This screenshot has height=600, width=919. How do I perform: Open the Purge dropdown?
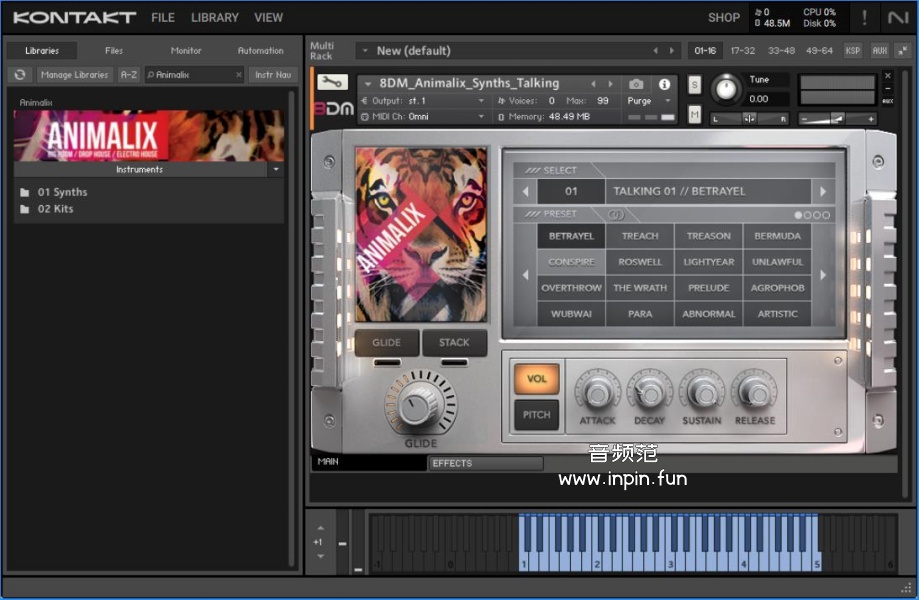point(648,101)
